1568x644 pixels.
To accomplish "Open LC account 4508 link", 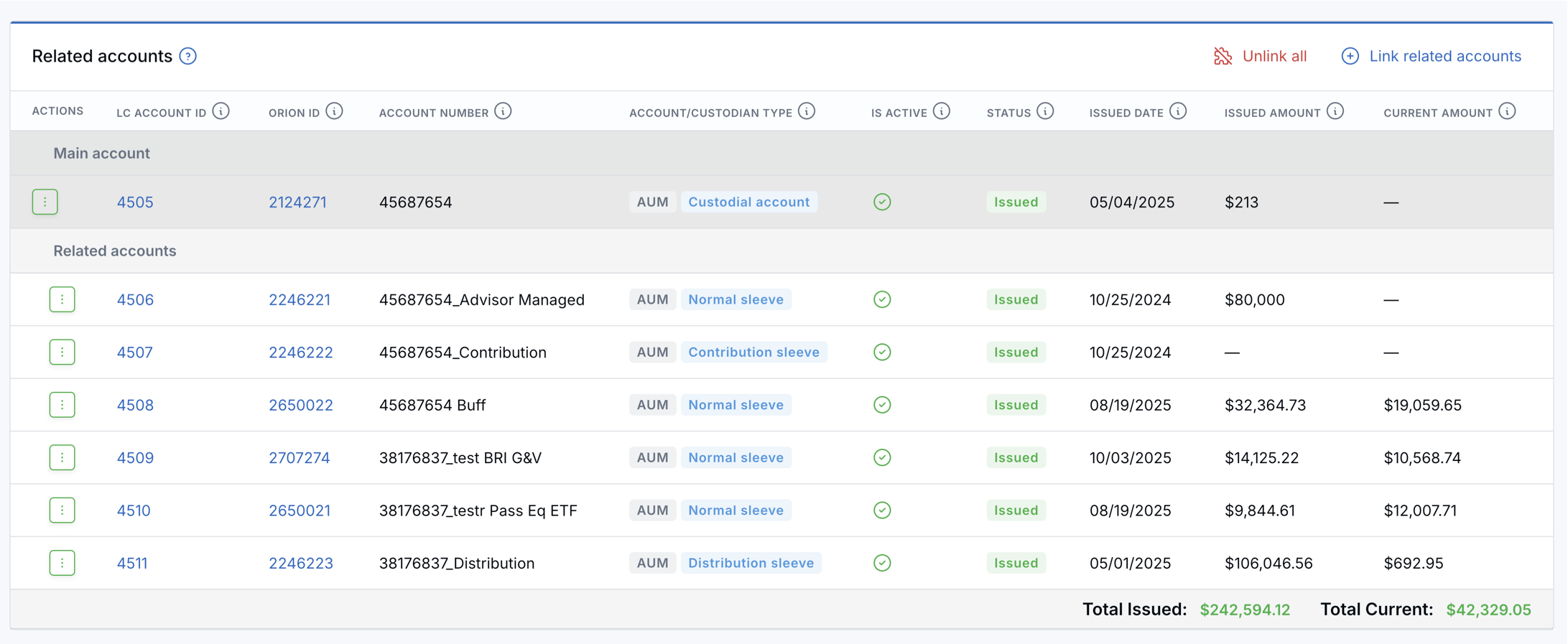I will pyautogui.click(x=135, y=405).
